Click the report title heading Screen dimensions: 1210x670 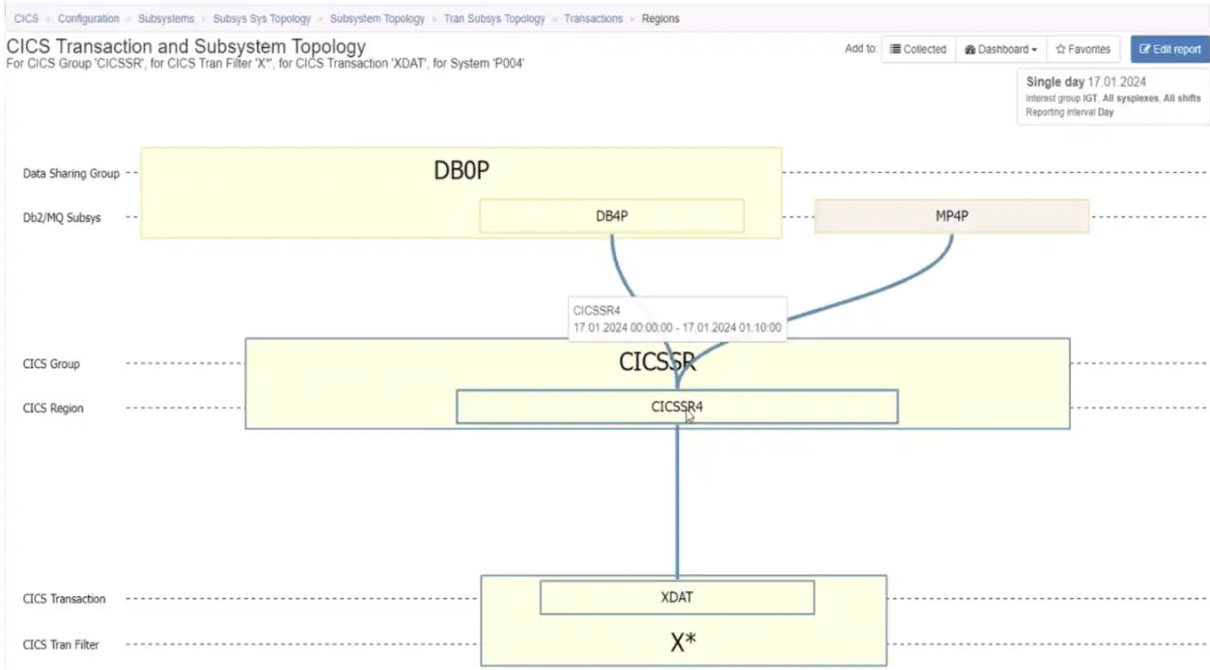(x=186, y=47)
